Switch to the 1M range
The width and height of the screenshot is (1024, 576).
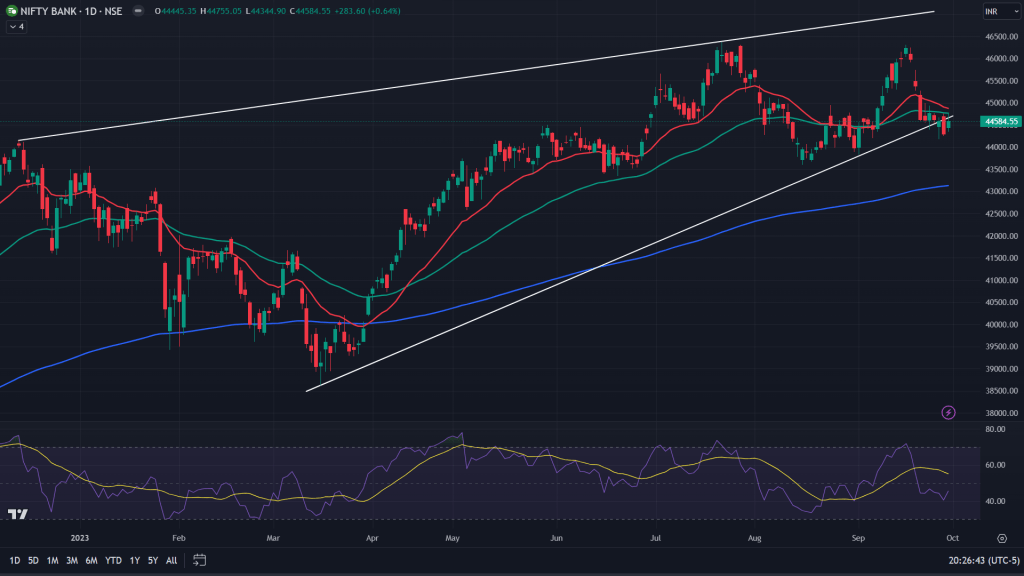[53, 560]
